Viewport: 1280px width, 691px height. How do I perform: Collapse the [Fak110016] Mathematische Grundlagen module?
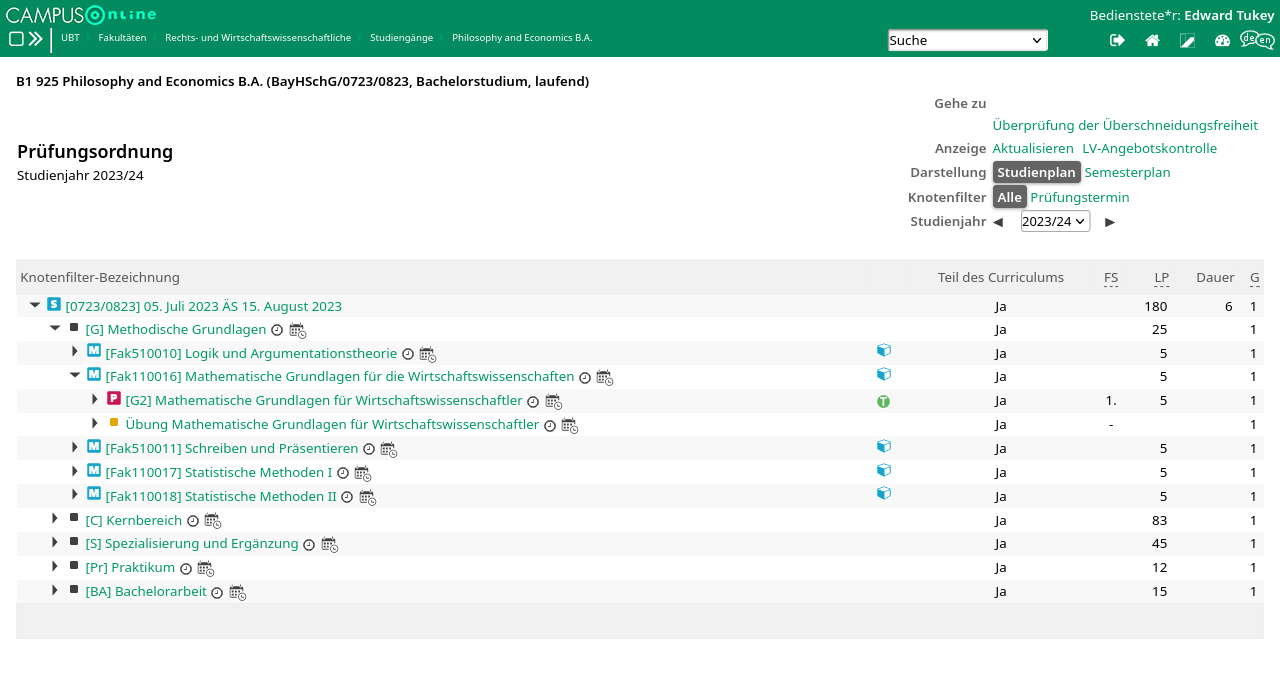coord(75,375)
